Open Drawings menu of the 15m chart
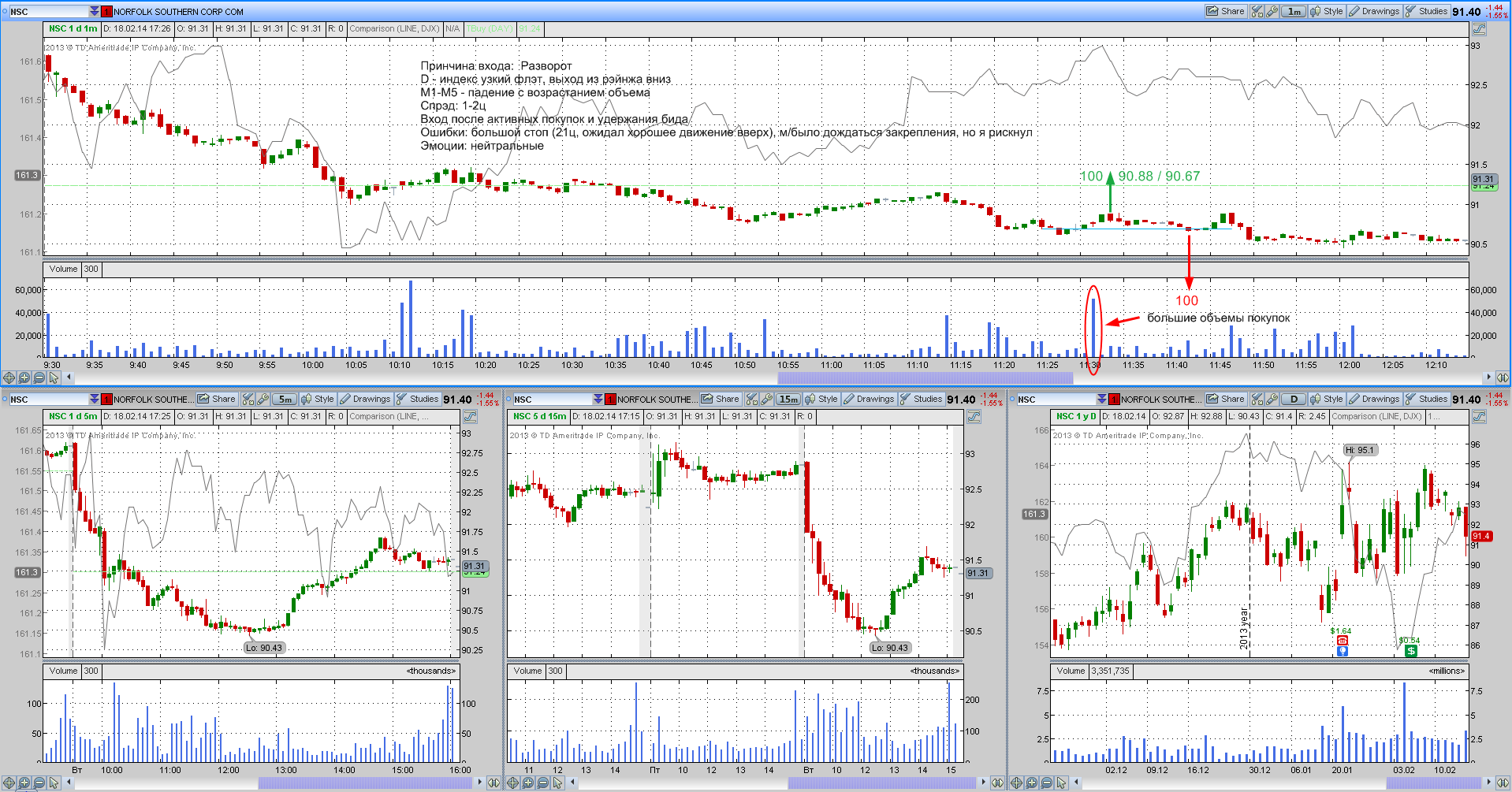1512x792 pixels. tap(868, 399)
